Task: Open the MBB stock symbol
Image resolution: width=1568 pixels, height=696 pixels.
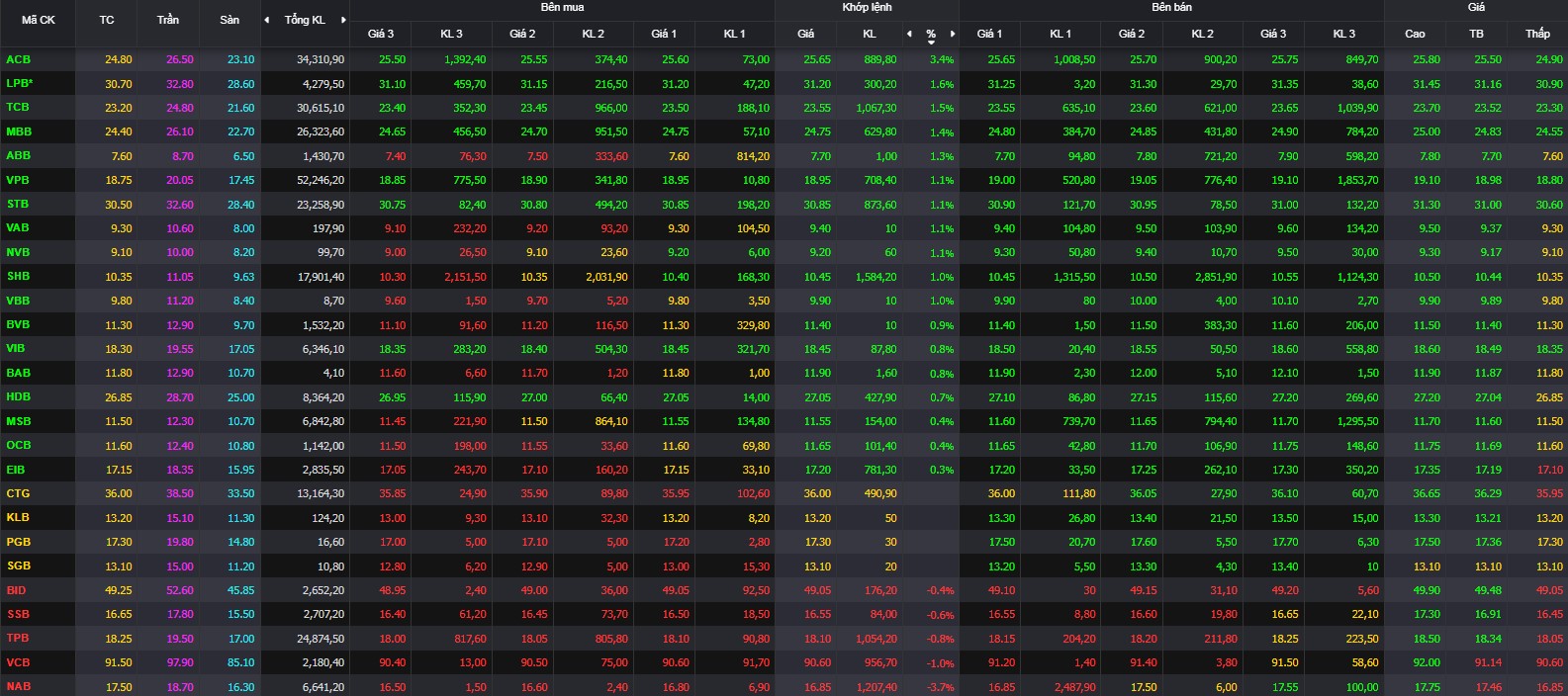Action: click(19, 131)
